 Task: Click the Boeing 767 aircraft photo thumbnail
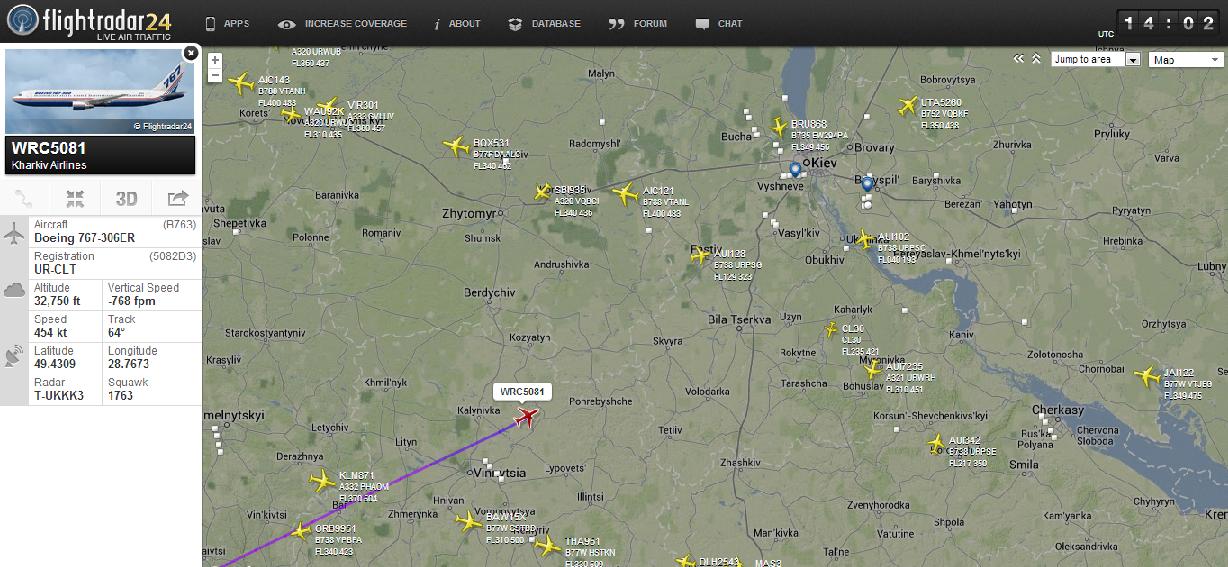pos(101,90)
